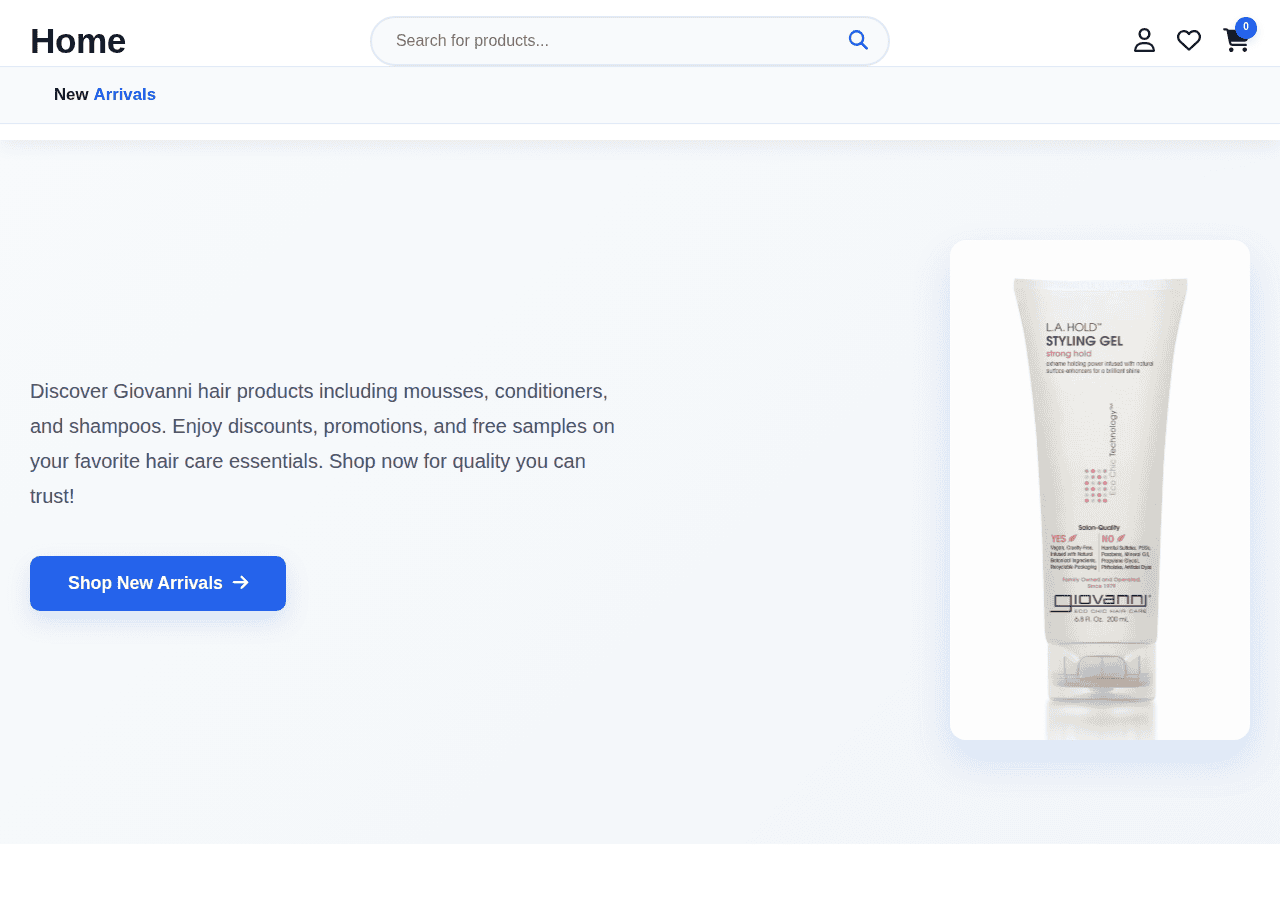1280x900 pixels.
Task: Open the New Arrivals menu item
Action: pyautogui.click(x=105, y=95)
